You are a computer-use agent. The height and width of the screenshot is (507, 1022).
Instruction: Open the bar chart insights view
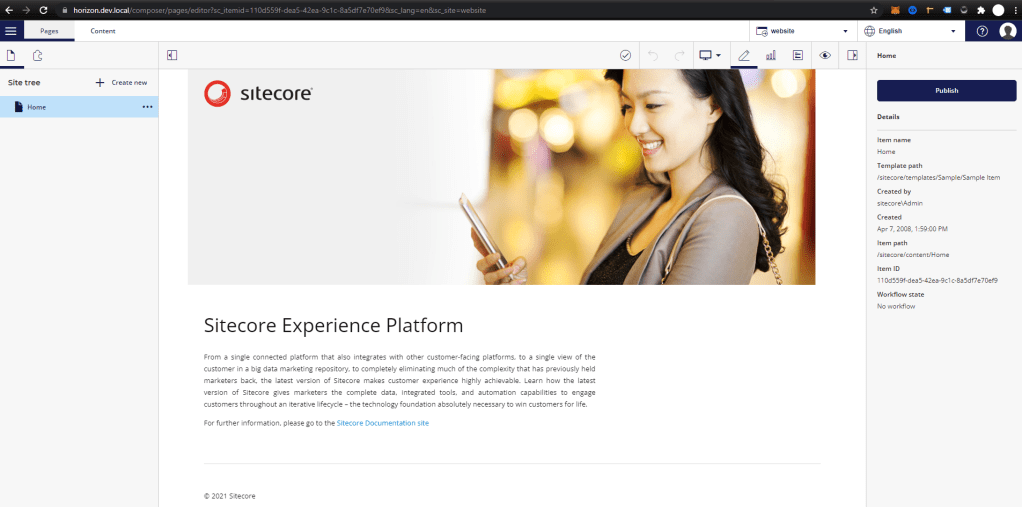(771, 55)
